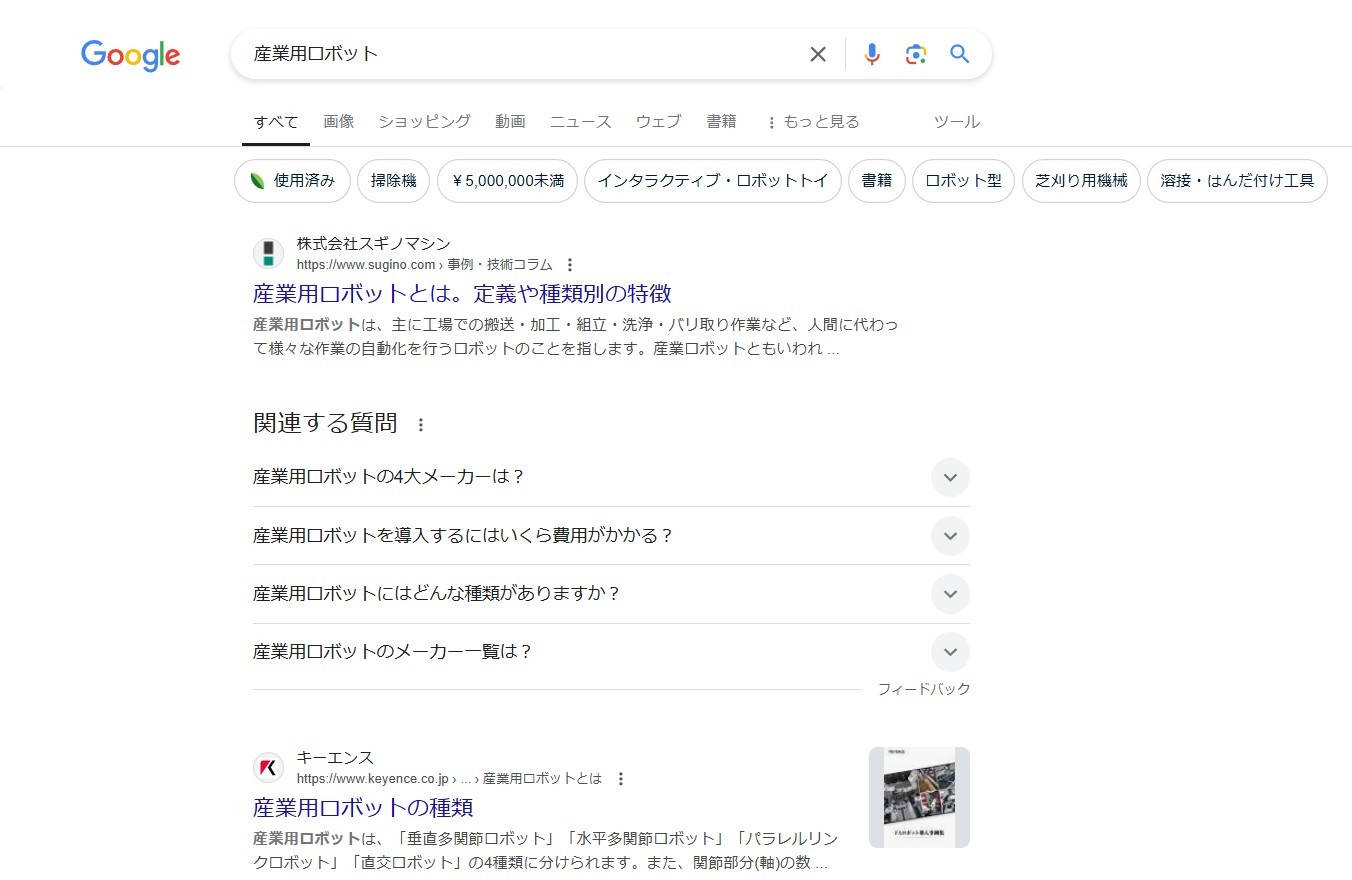Apply the 溶接・はんだ付け工具 filter chip
Image resolution: width=1352 pixels, height=880 pixels.
[x=1237, y=181]
